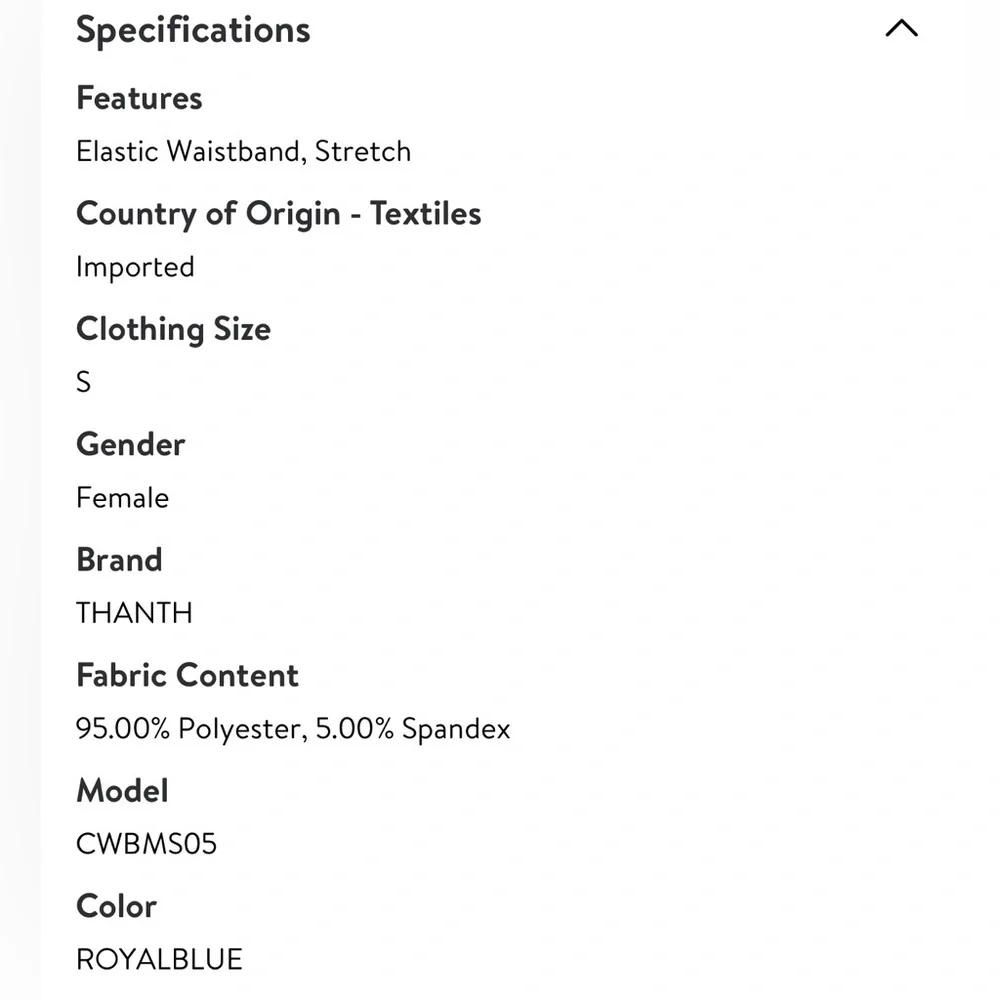This screenshot has width=1000, height=1000.
Task: Select the Fabric Content label
Action: click(x=188, y=675)
